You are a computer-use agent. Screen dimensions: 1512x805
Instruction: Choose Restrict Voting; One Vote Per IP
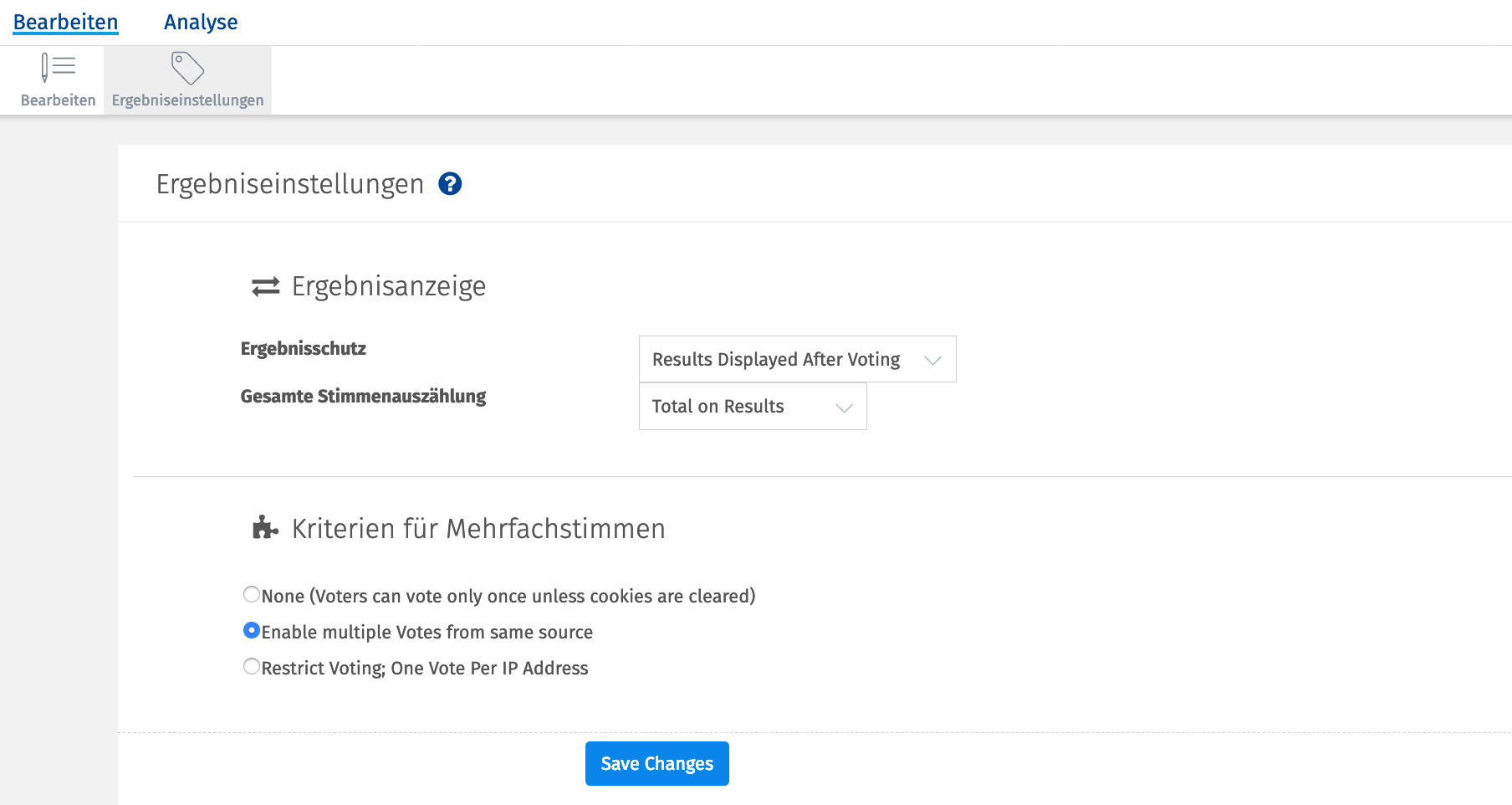tap(252, 667)
